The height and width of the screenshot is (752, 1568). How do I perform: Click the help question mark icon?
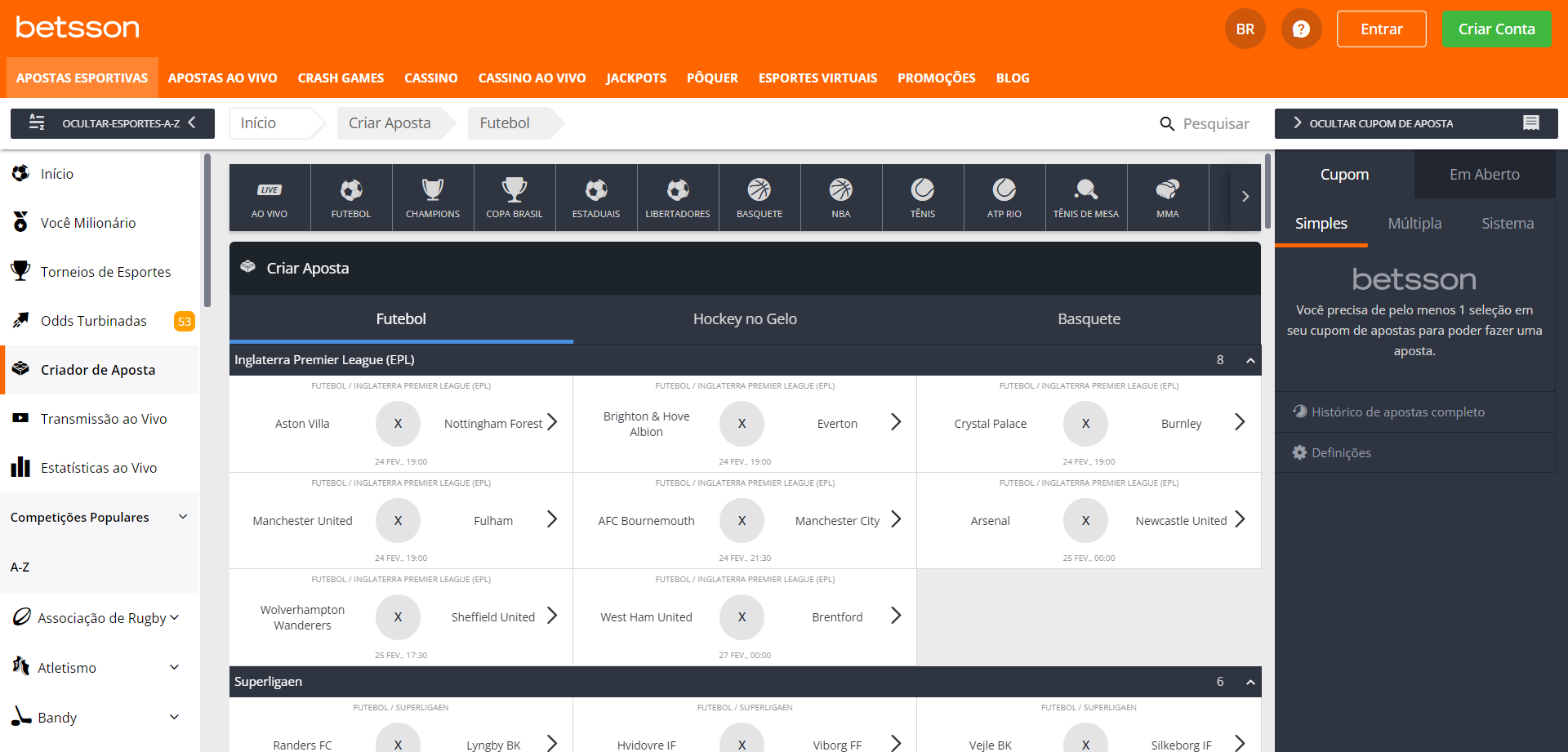tap(1301, 29)
